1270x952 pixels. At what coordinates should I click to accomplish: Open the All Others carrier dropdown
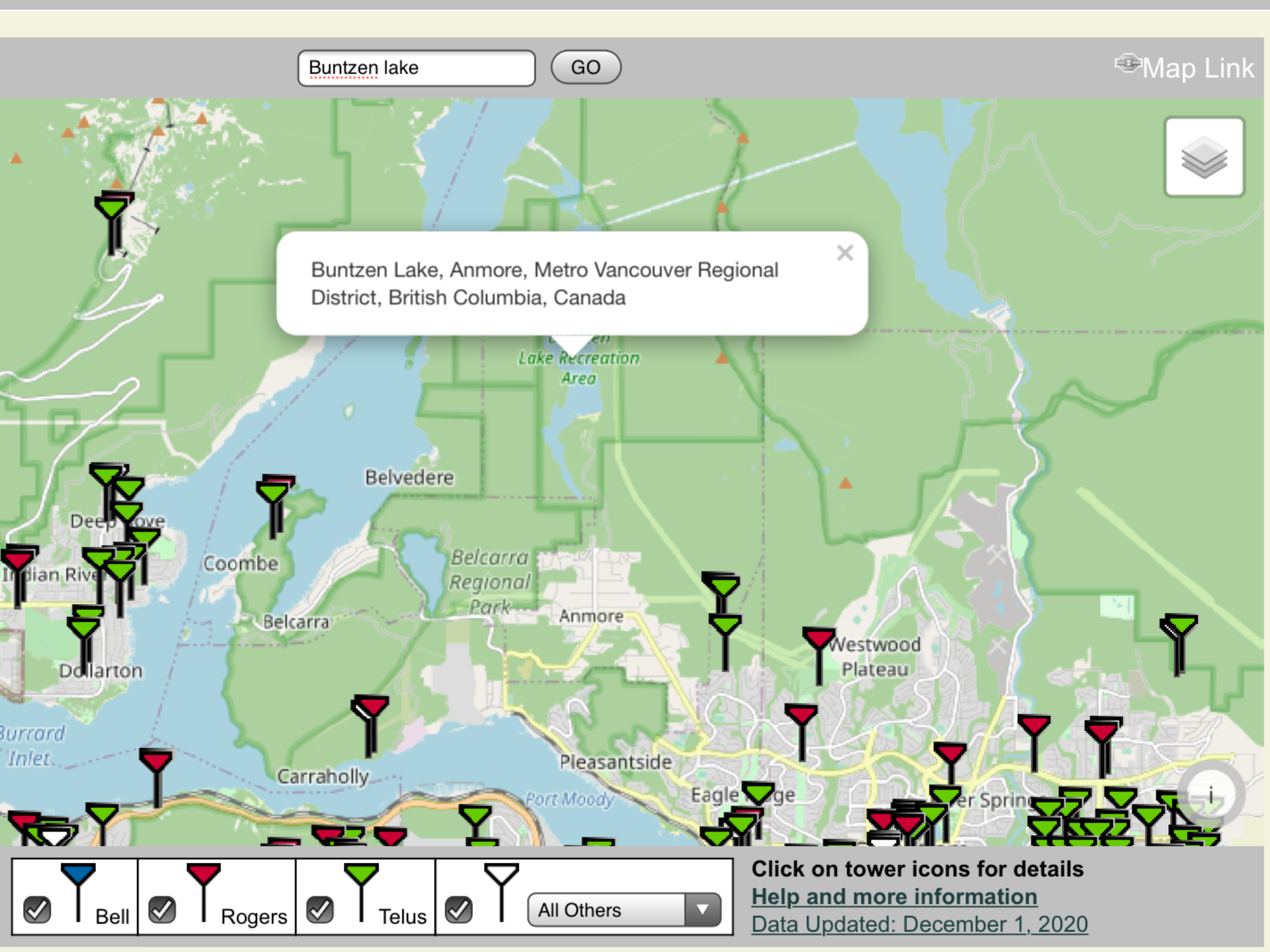coord(624,910)
